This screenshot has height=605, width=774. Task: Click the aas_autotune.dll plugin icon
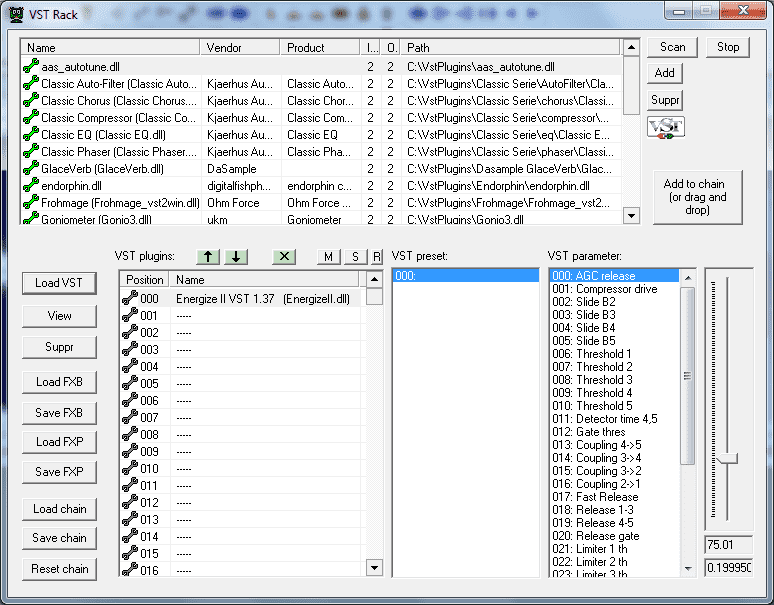(31, 66)
